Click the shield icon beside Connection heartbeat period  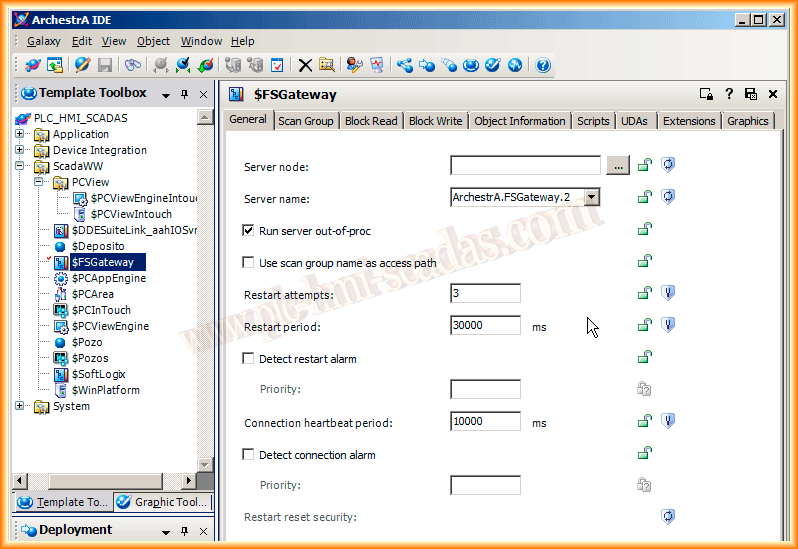tap(668, 421)
